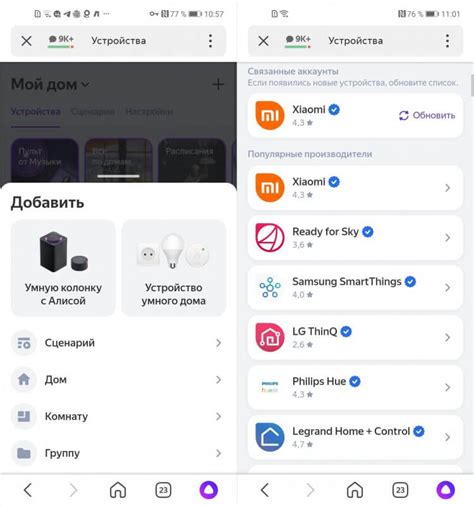The image size is (474, 506).
Task: Open browser home icon on right screen
Action: pyautogui.click(x=355, y=490)
